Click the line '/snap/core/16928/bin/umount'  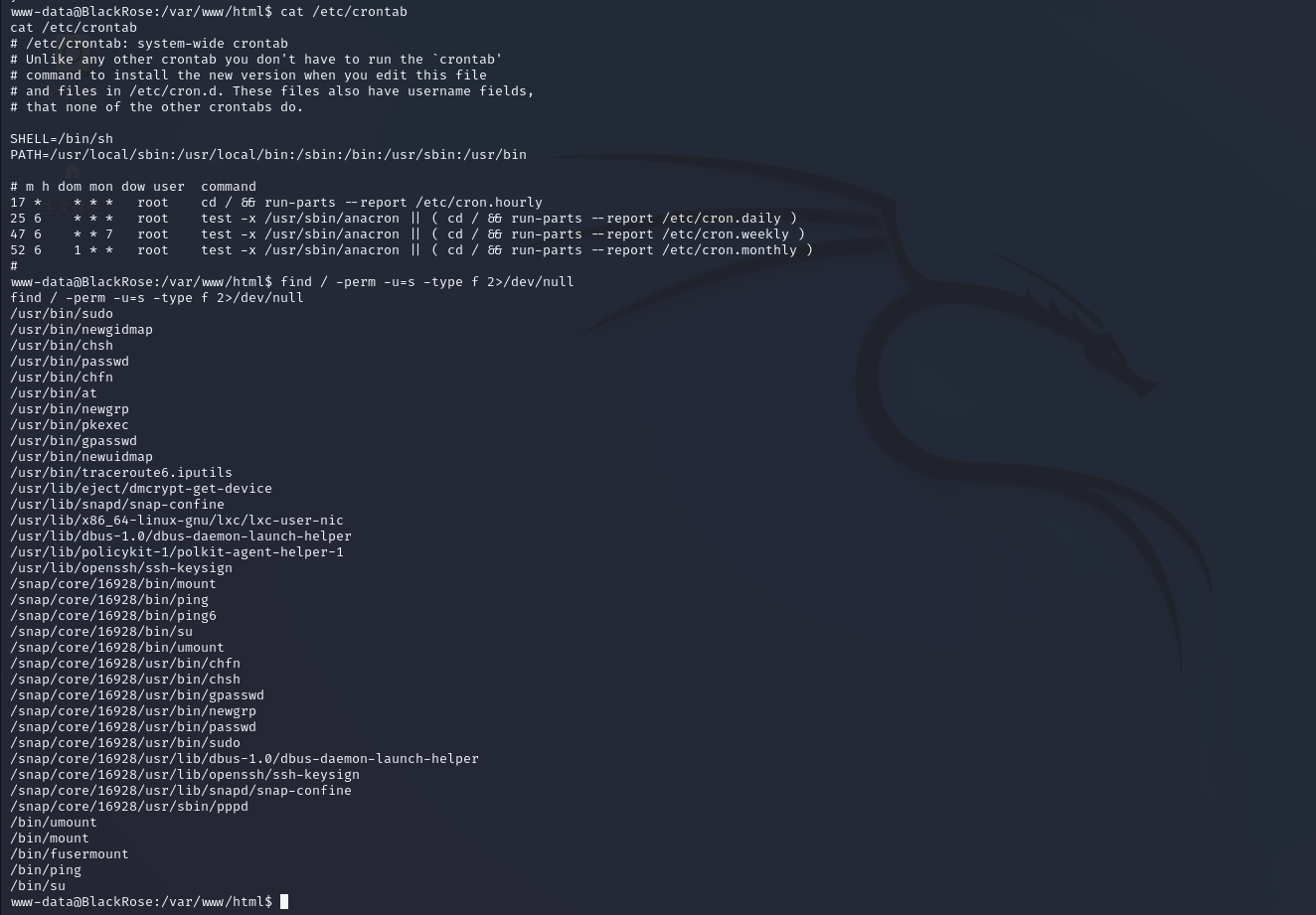[117, 647]
